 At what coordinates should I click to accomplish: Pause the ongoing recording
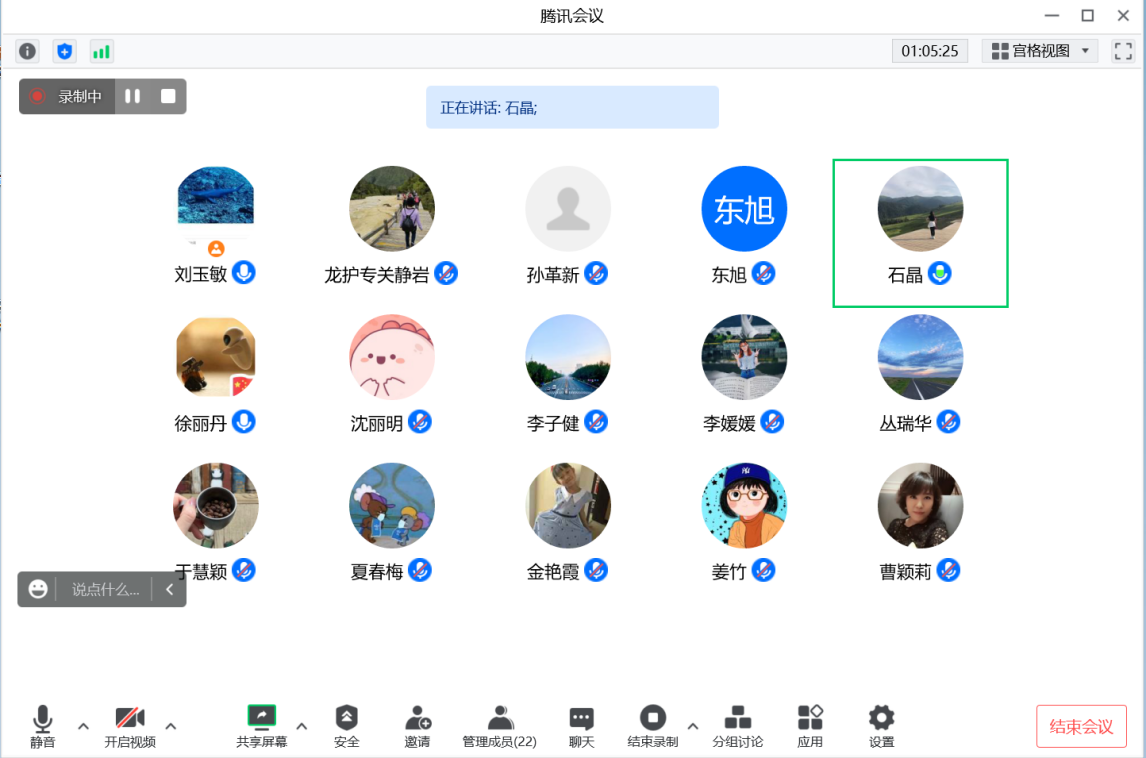point(132,97)
